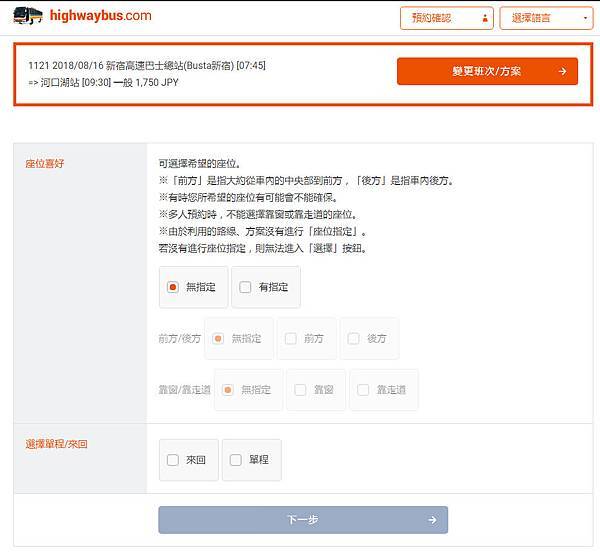The height and width of the screenshot is (555, 600).
Task: Open the highwaybus.com bus logo icon
Action: (28, 16)
